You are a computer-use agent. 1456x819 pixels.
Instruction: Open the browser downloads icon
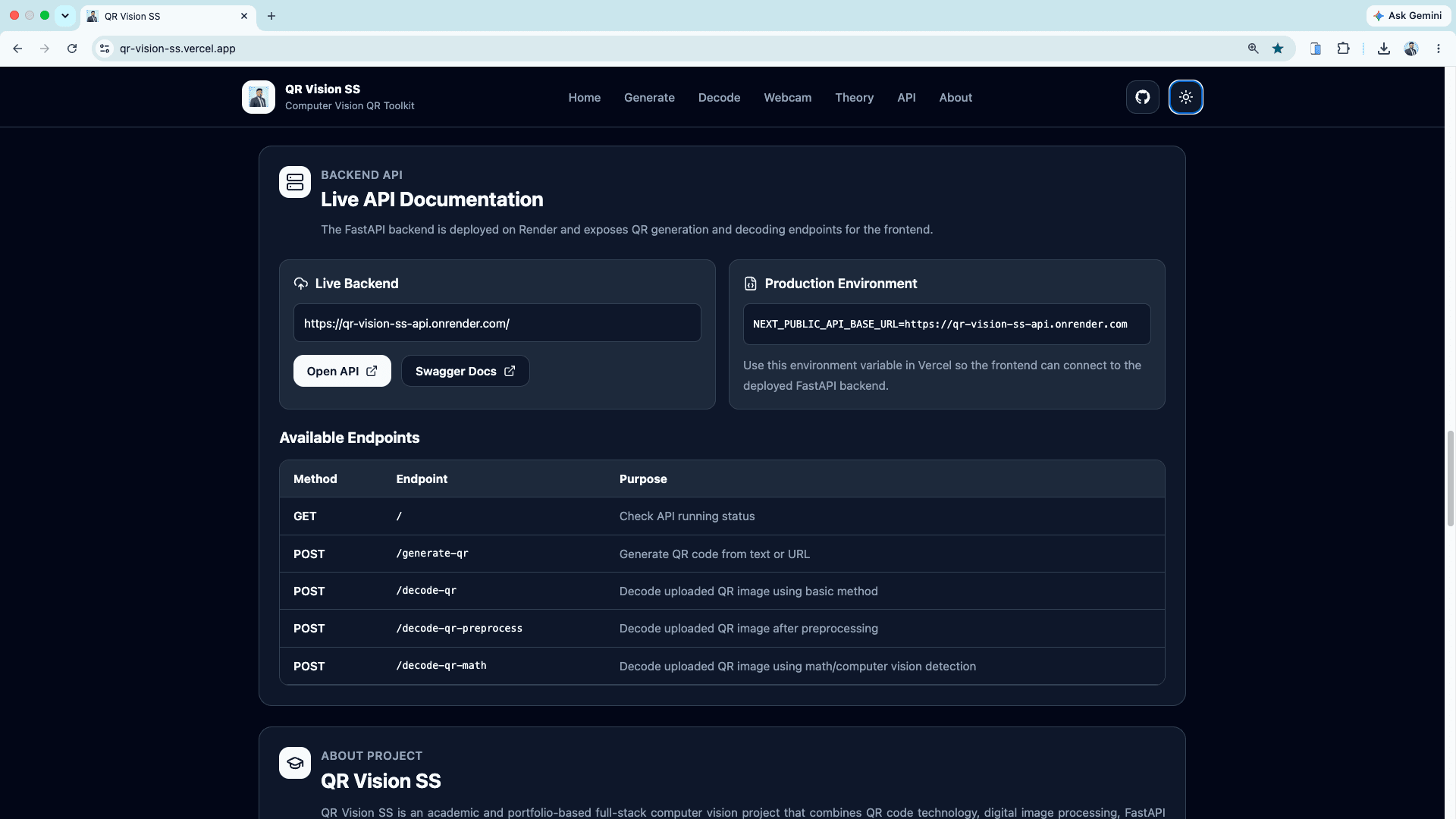point(1384,49)
